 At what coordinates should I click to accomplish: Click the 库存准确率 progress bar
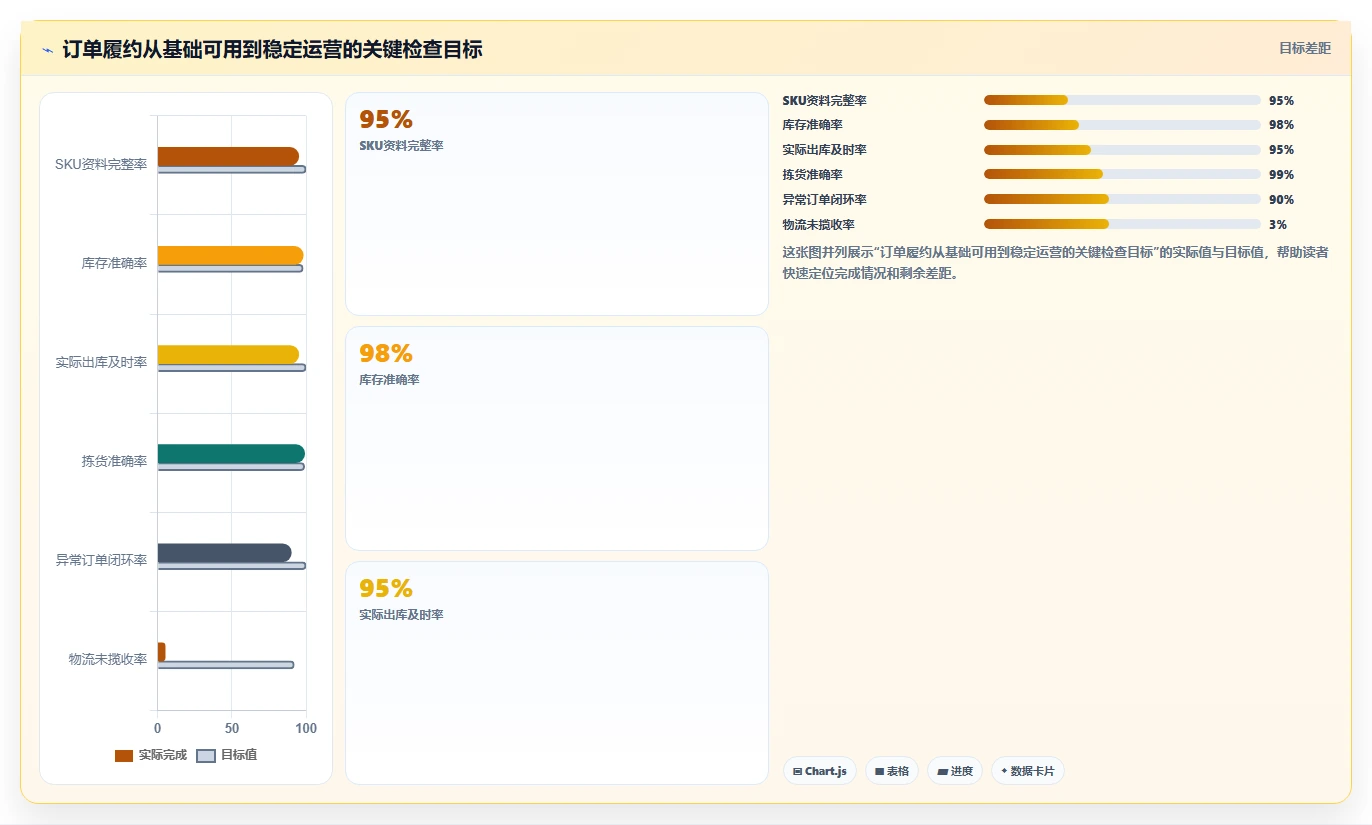1122,125
